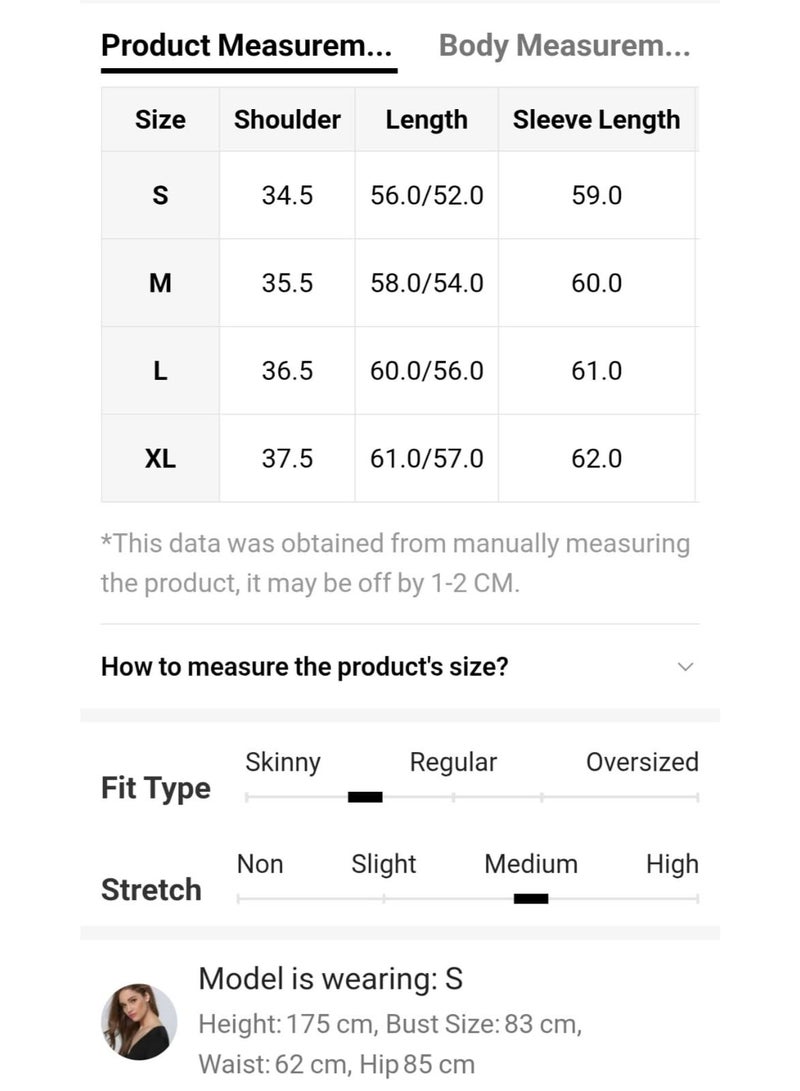This screenshot has width=800, height=1091.
Task: Expand the how to measure chevron
Action: tap(685, 667)
